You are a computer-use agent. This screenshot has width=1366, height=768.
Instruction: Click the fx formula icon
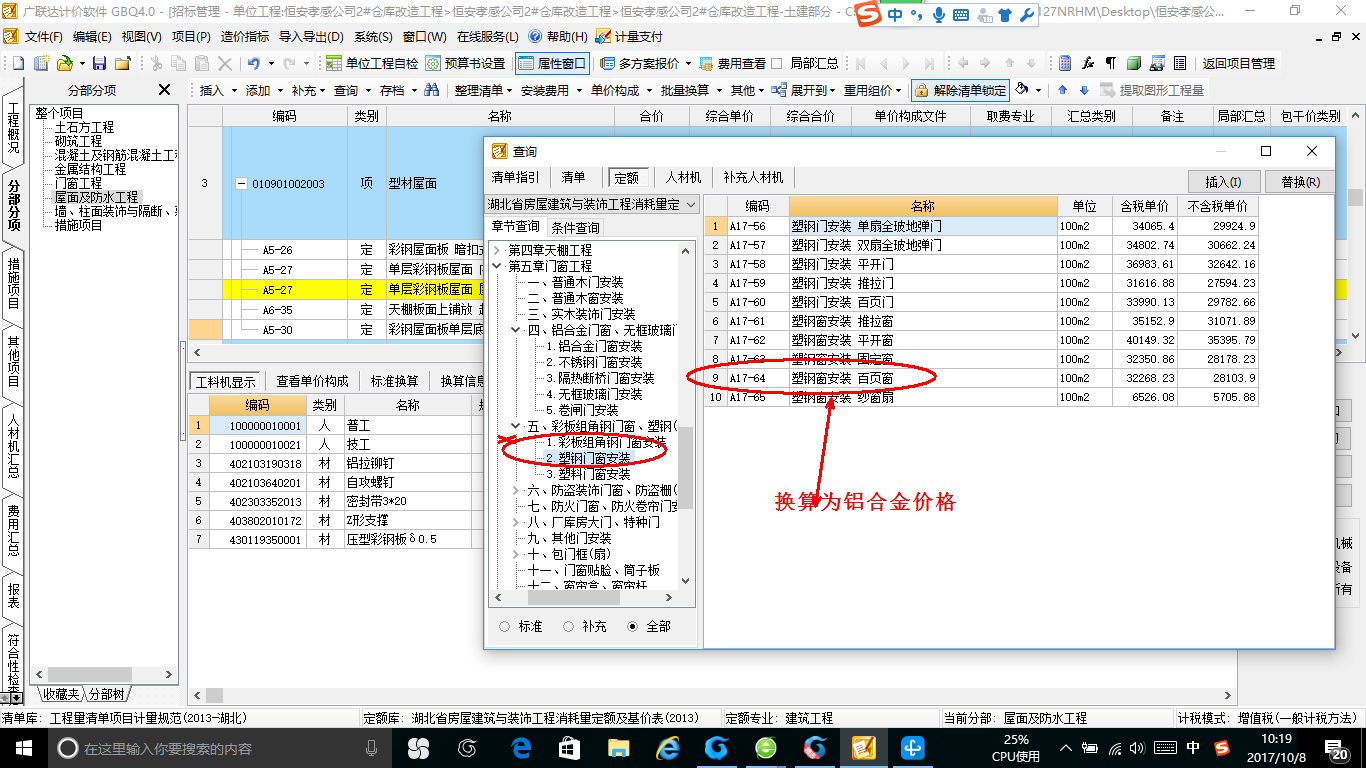point(1088,63)
